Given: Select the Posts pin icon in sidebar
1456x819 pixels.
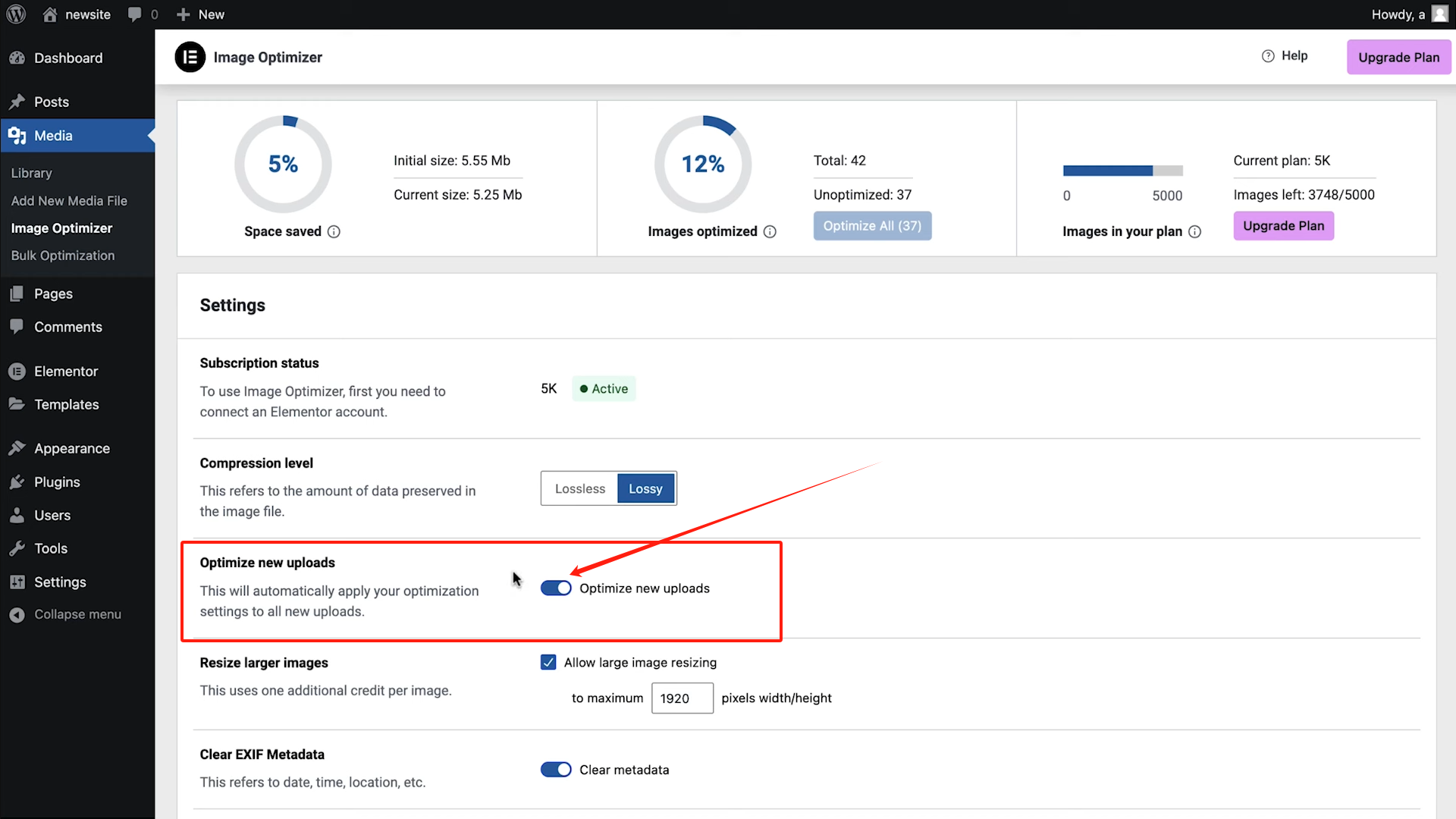Looking at the screenshot, I should [x=17, y=102].
